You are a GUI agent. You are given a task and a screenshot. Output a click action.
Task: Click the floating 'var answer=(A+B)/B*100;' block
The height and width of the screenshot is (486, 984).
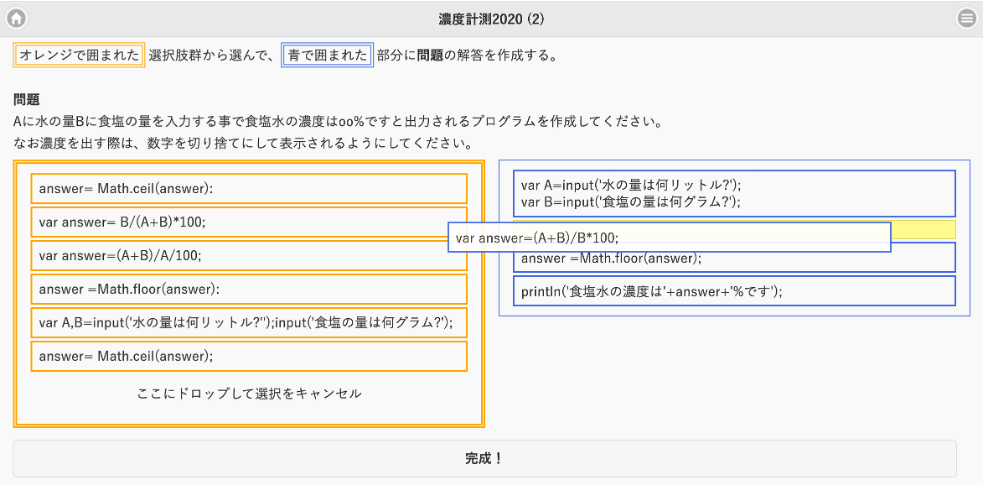coord(668,238)
